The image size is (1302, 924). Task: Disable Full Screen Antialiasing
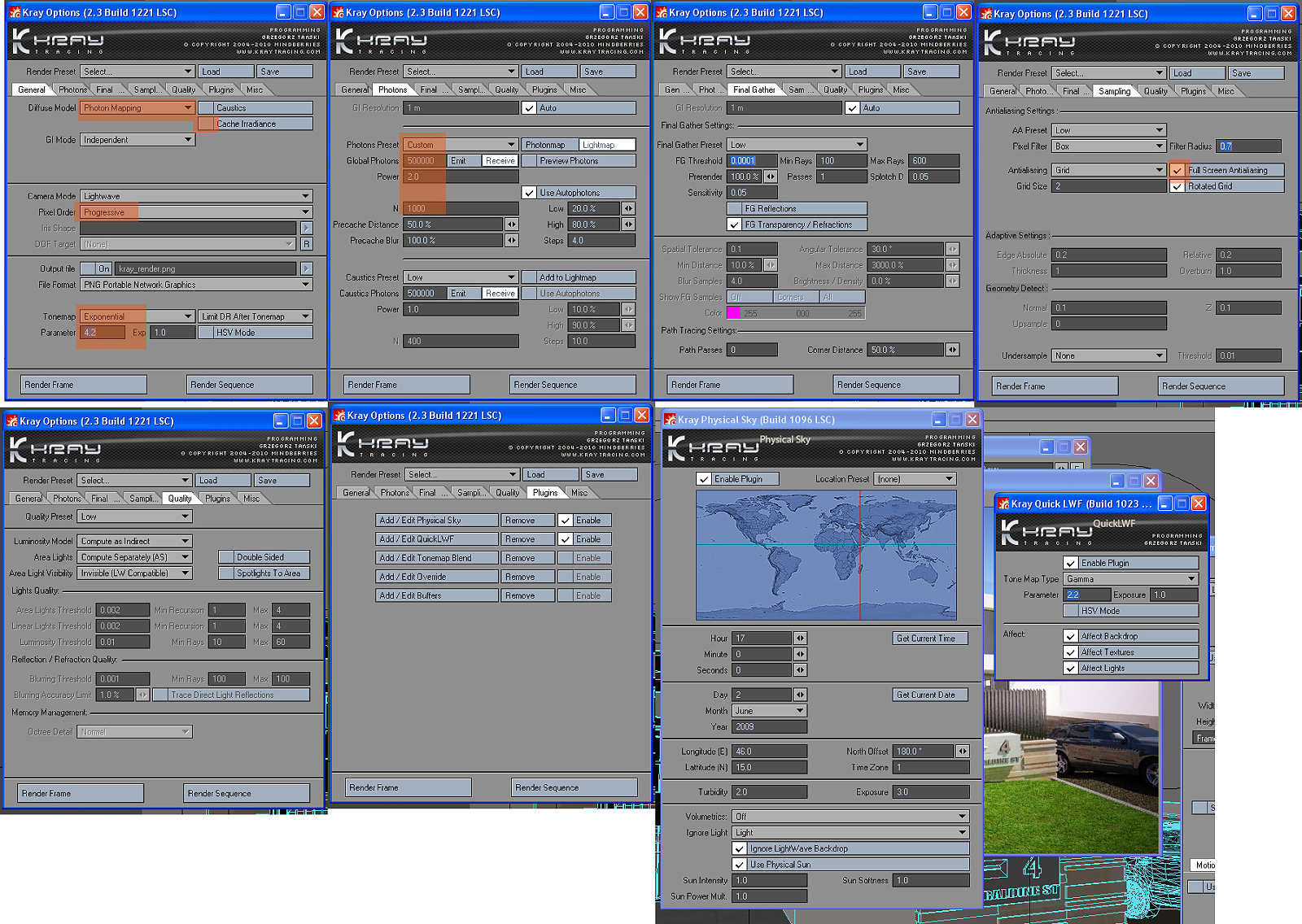tap(1177, 170)
